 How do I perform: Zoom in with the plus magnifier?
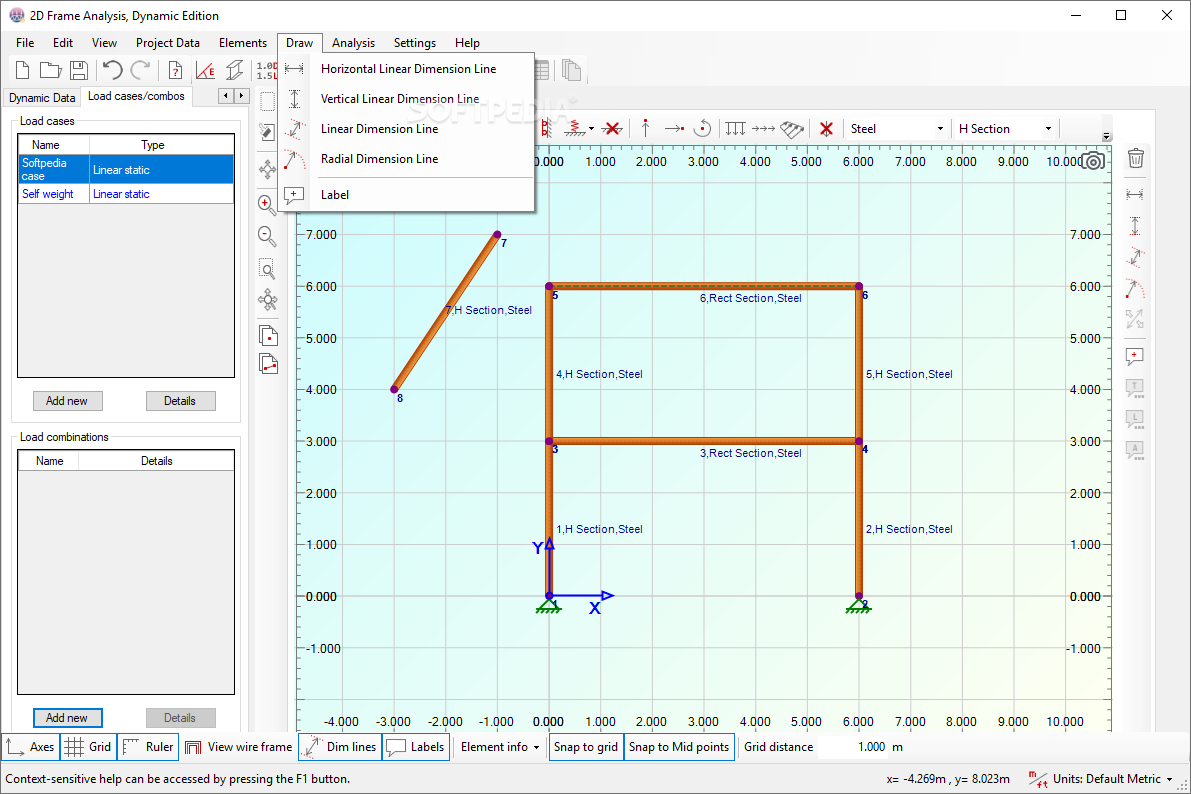pos(267,204)
